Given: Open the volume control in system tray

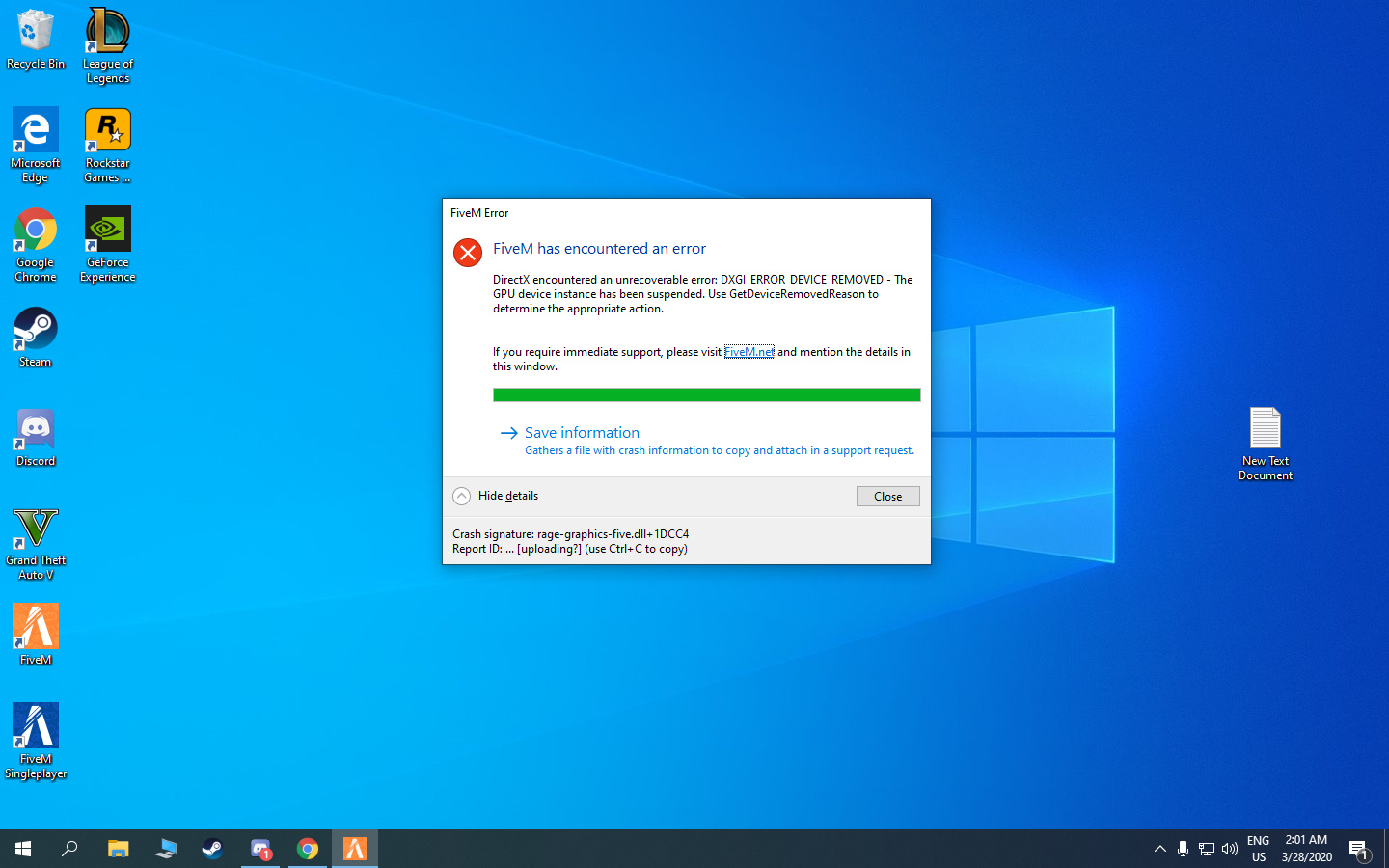Looking at the screenshot, I should click(x=1229, y=849).
